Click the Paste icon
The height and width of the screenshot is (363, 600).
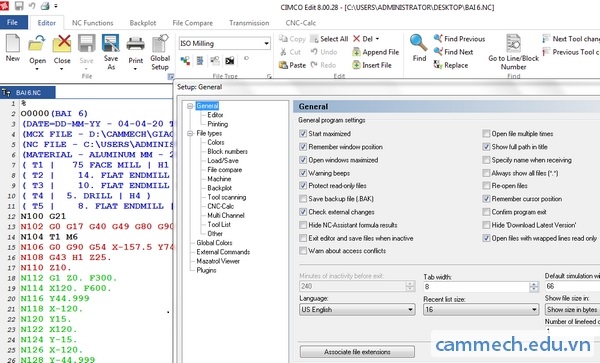click(283, 65)
